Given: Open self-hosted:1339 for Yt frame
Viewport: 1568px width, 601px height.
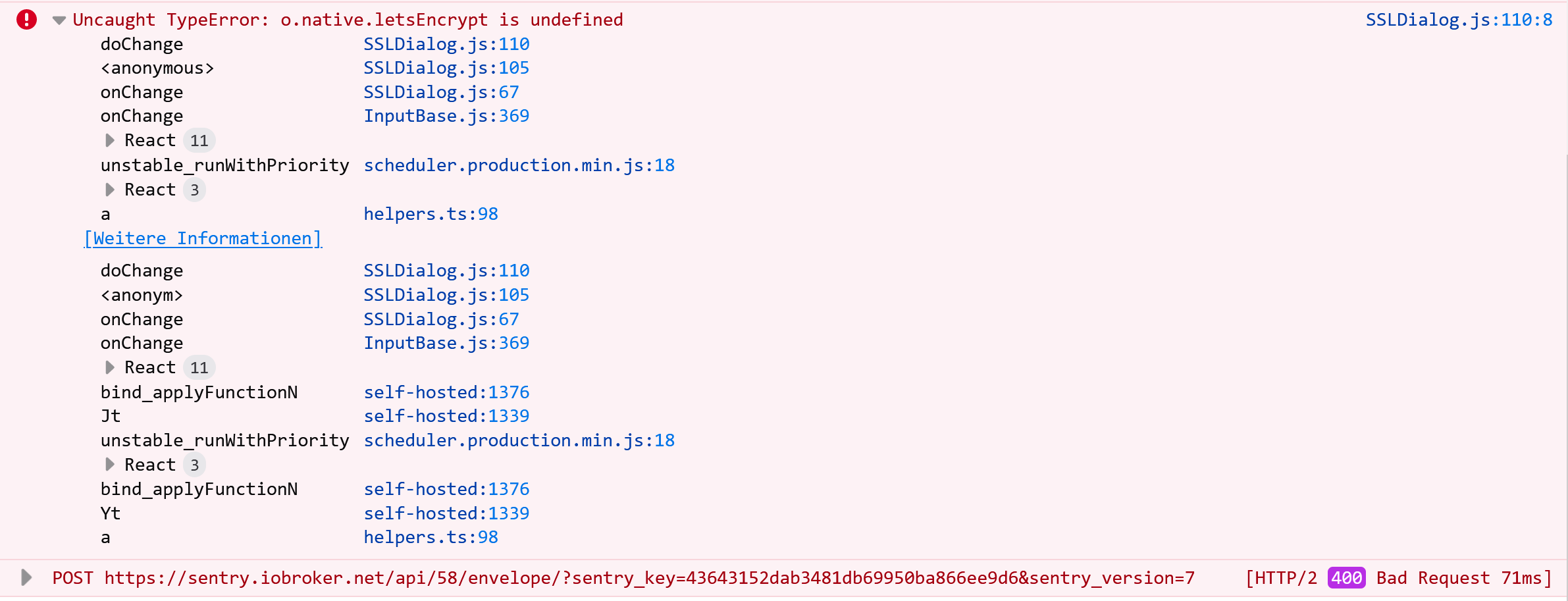Looking at the screenshot, I should click(447, 513).
